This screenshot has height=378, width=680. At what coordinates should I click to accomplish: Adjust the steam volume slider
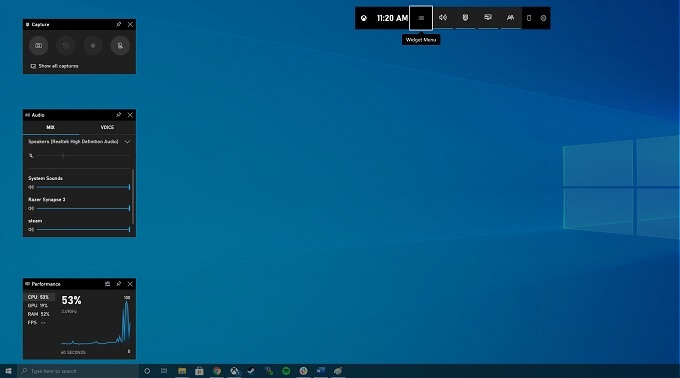(83, 230)
